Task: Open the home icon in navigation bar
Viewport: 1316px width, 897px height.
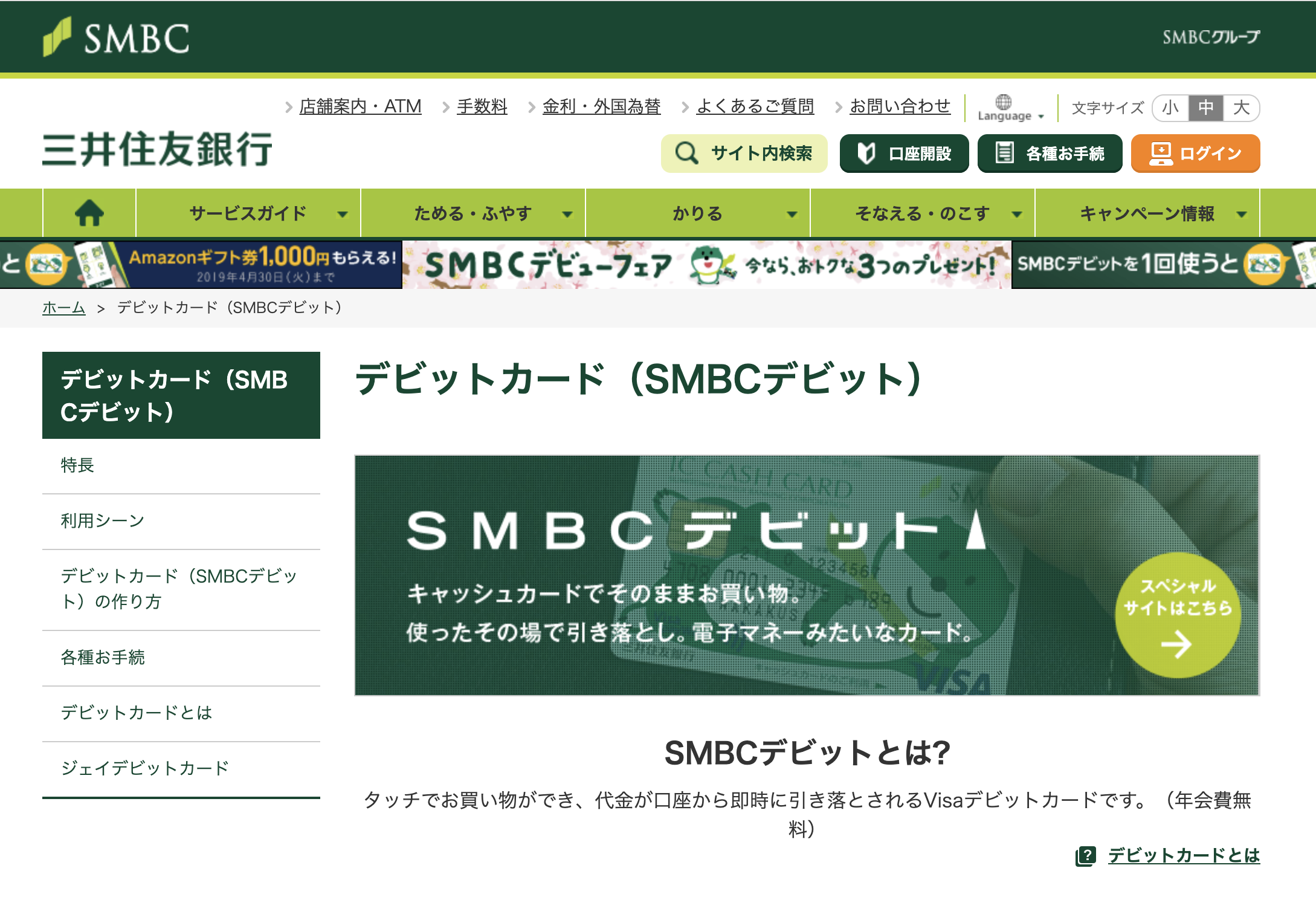Action: click(x=89, y=213)
